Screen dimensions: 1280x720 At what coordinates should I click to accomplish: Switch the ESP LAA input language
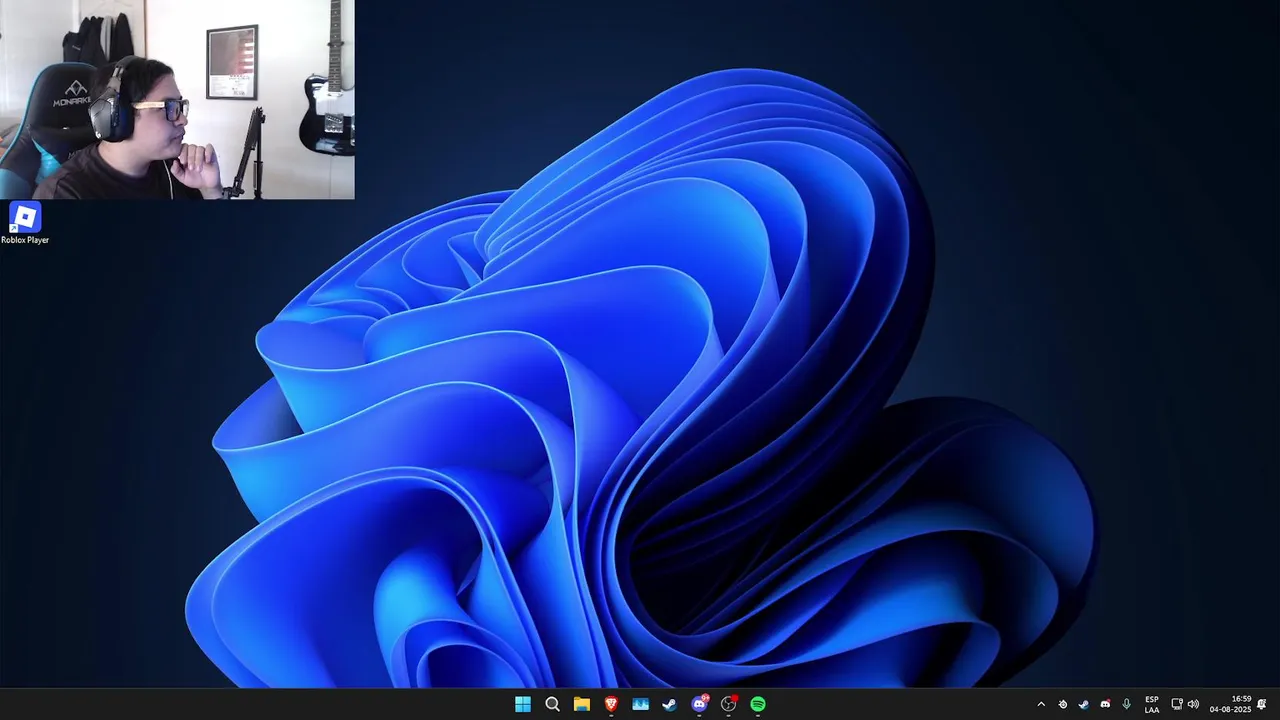point(1152,704)
